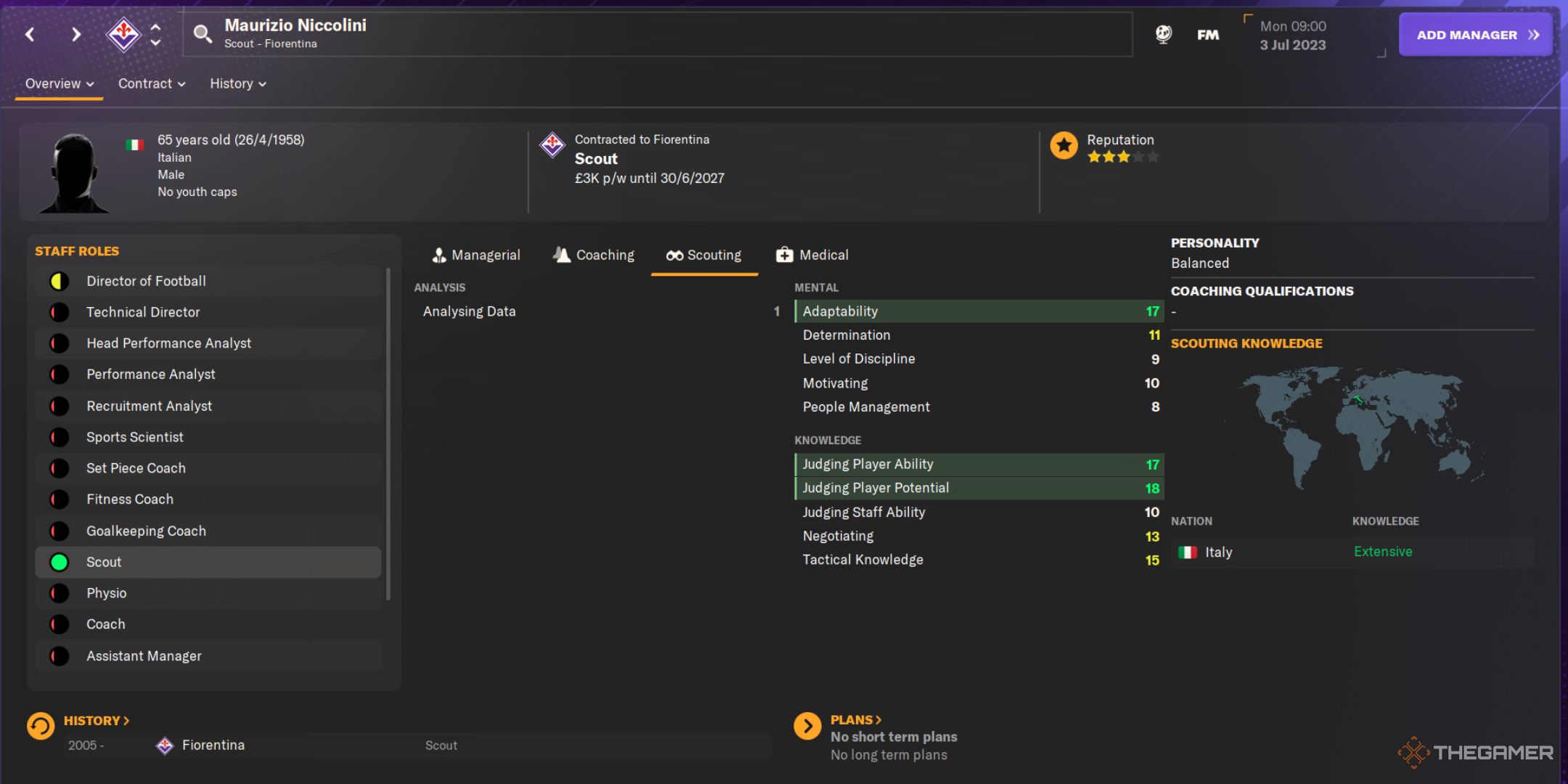Select the Recruitment Analyst role
Image resolution: width=1568 pixels, height=784 pixels.
coord(208,406)
